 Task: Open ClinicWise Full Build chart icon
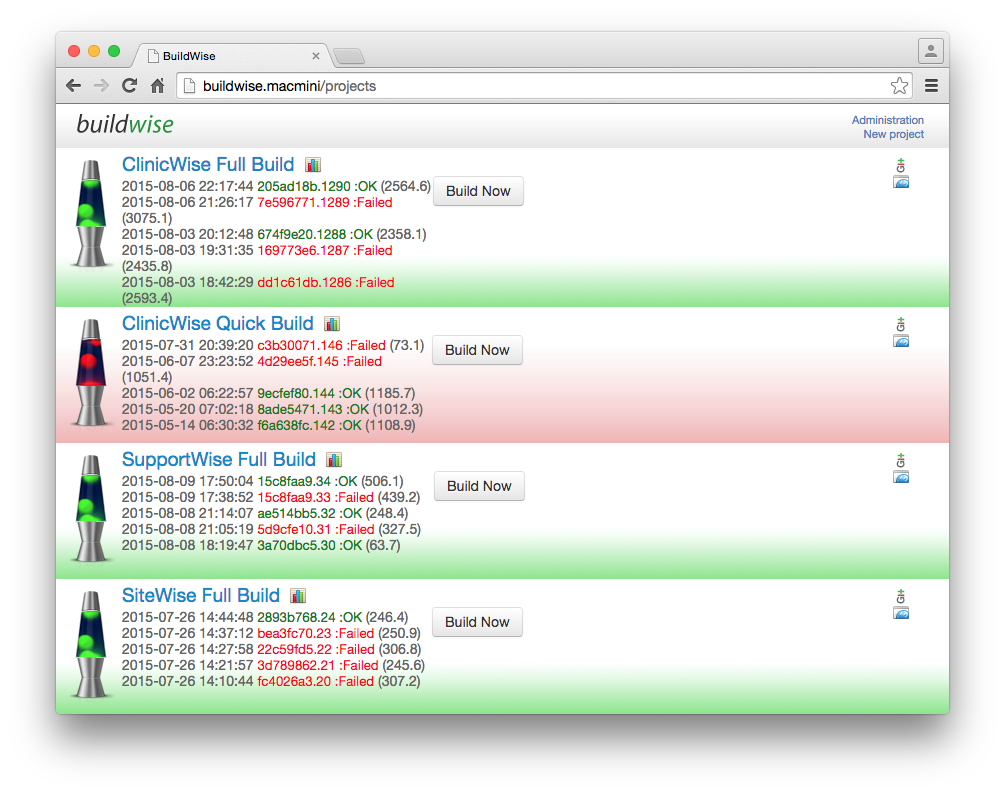(x=313, y=165)
